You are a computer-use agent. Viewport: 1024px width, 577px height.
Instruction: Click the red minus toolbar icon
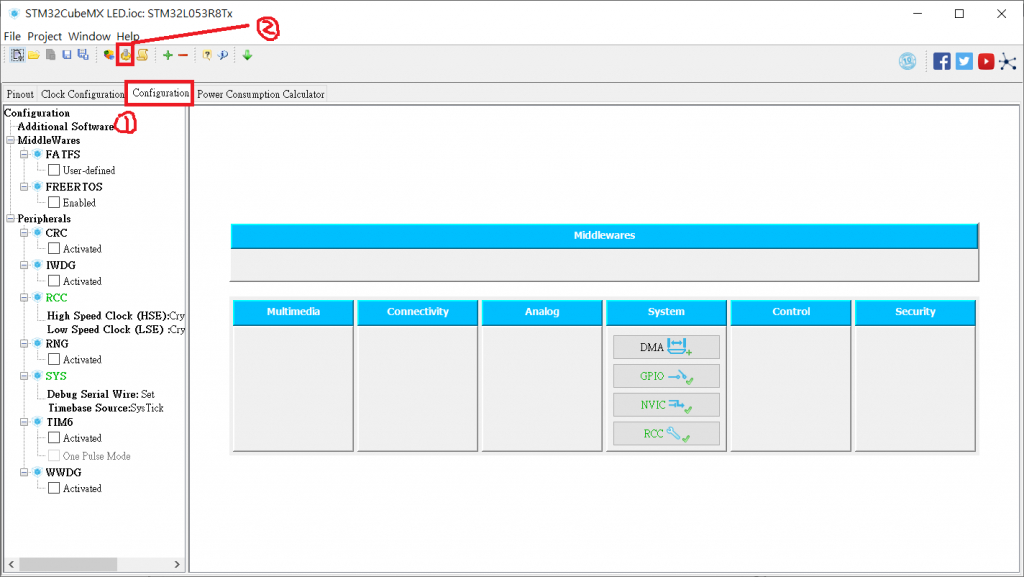[183, 55]
